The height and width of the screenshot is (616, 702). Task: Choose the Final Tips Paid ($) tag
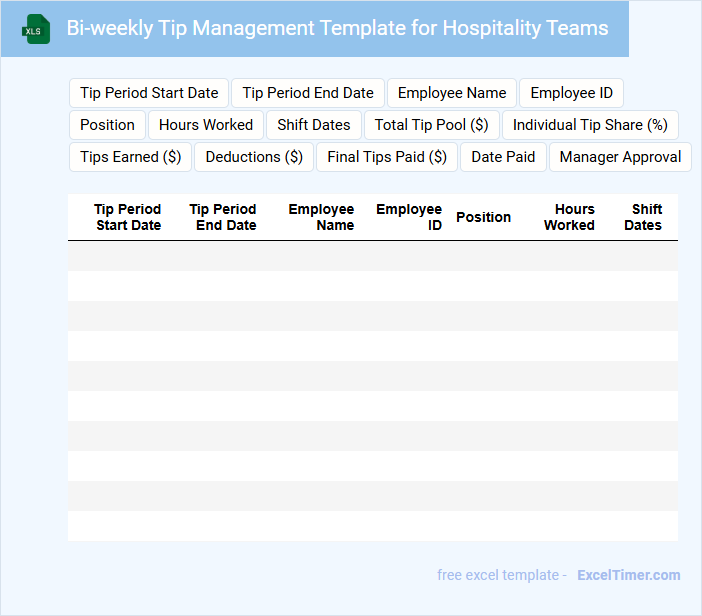click(x=387, y=157)
